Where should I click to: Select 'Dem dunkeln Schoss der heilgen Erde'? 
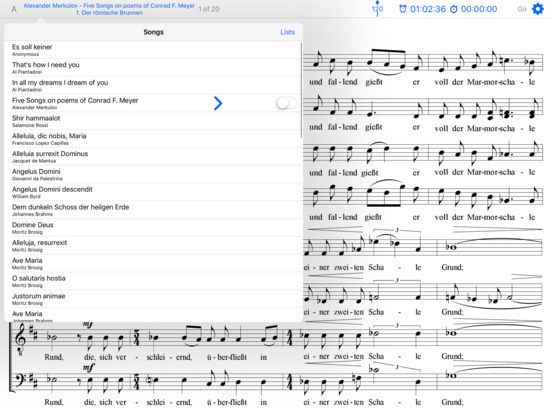click(x=153, y=210)
